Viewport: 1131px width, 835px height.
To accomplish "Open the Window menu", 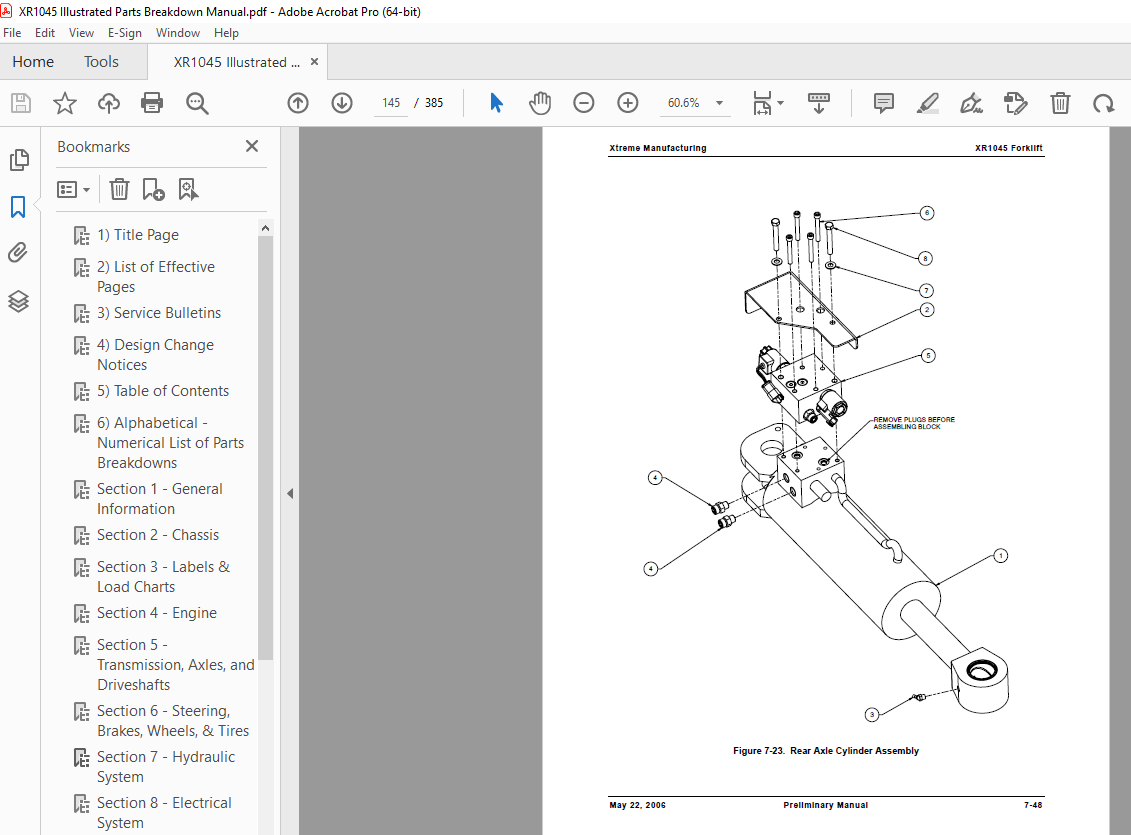I will (177, 33).
